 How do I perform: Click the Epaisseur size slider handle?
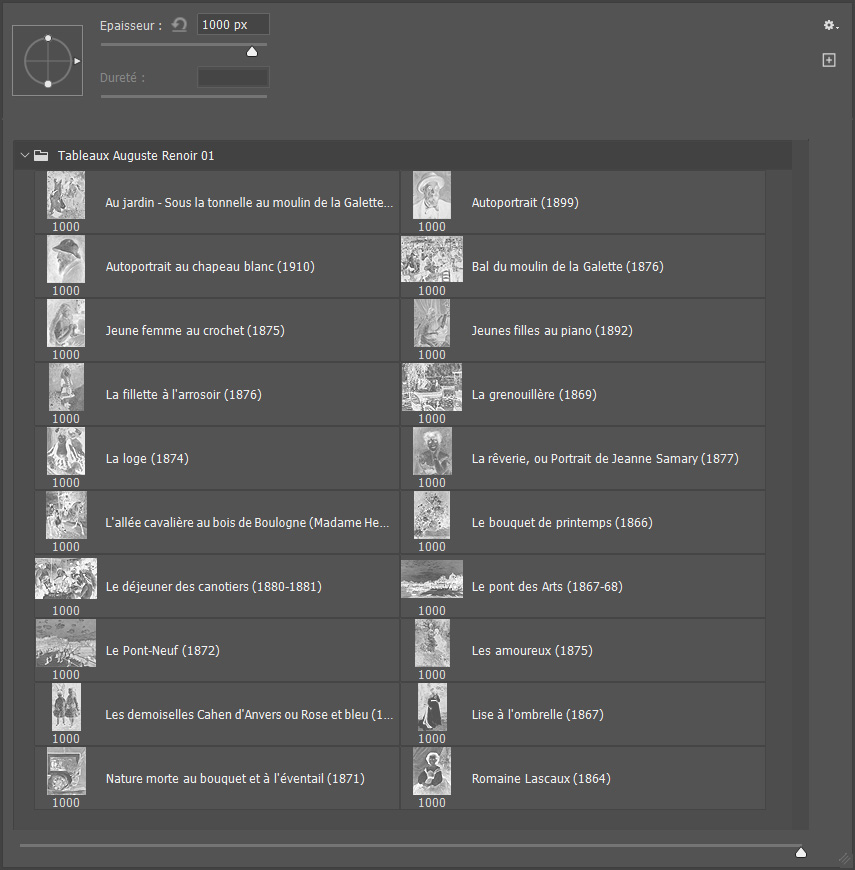point(252,51)
